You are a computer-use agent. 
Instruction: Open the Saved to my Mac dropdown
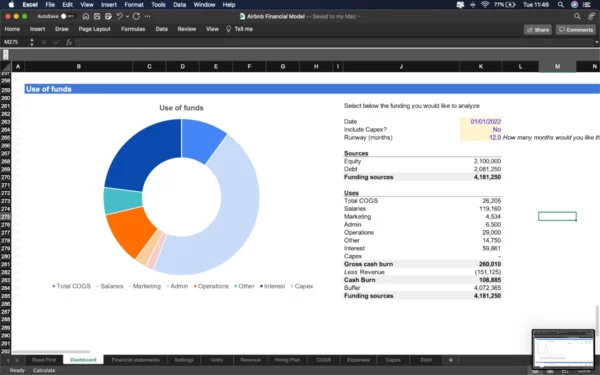coord(336,16)
